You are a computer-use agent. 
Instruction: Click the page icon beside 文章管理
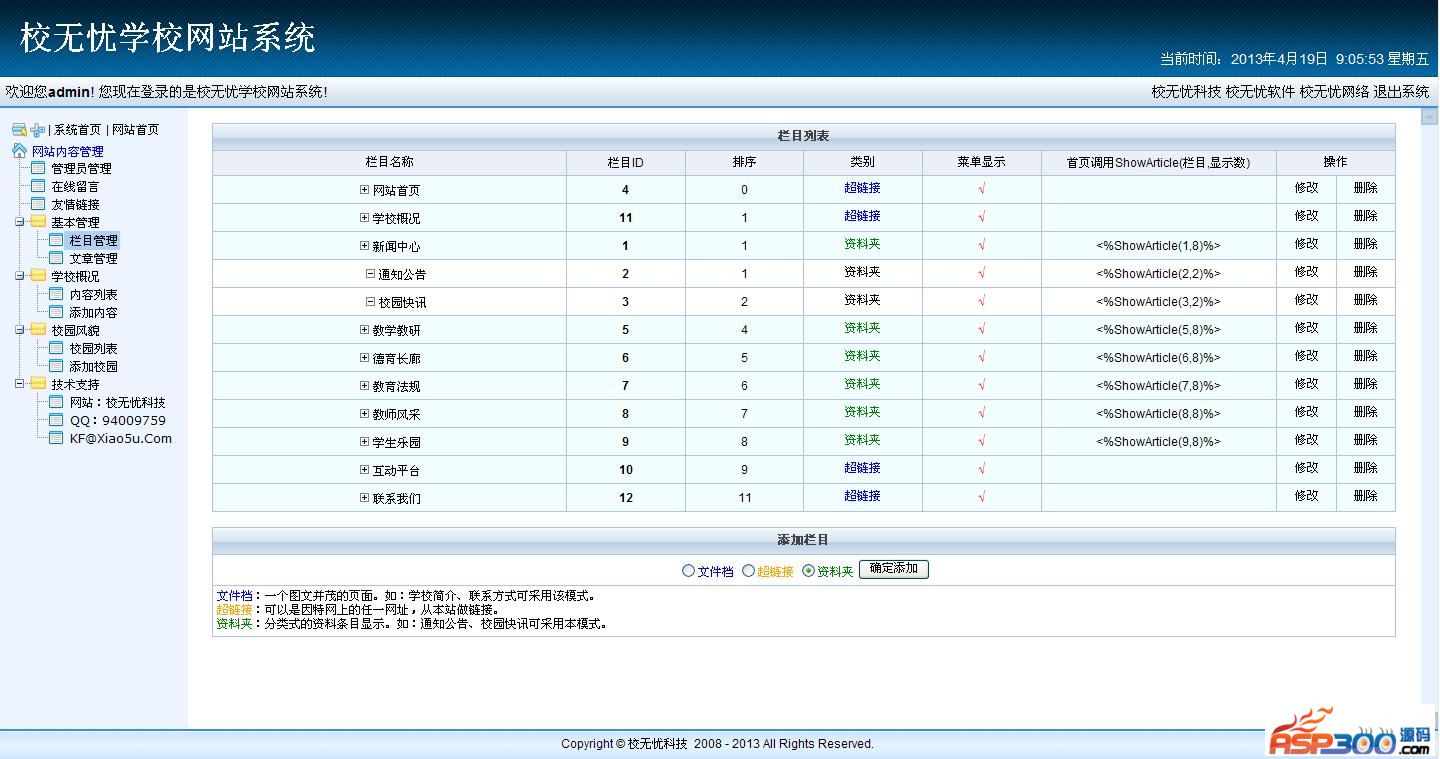point(57,258)
